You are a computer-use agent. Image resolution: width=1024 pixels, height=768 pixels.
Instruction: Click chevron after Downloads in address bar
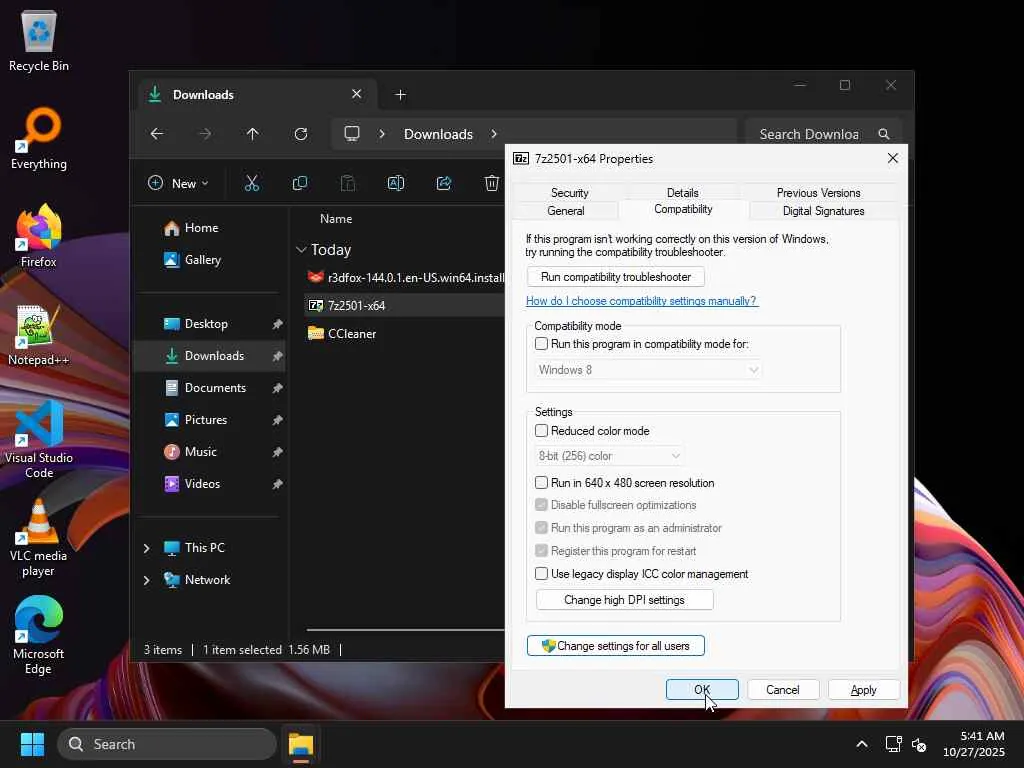pos(494,134)
